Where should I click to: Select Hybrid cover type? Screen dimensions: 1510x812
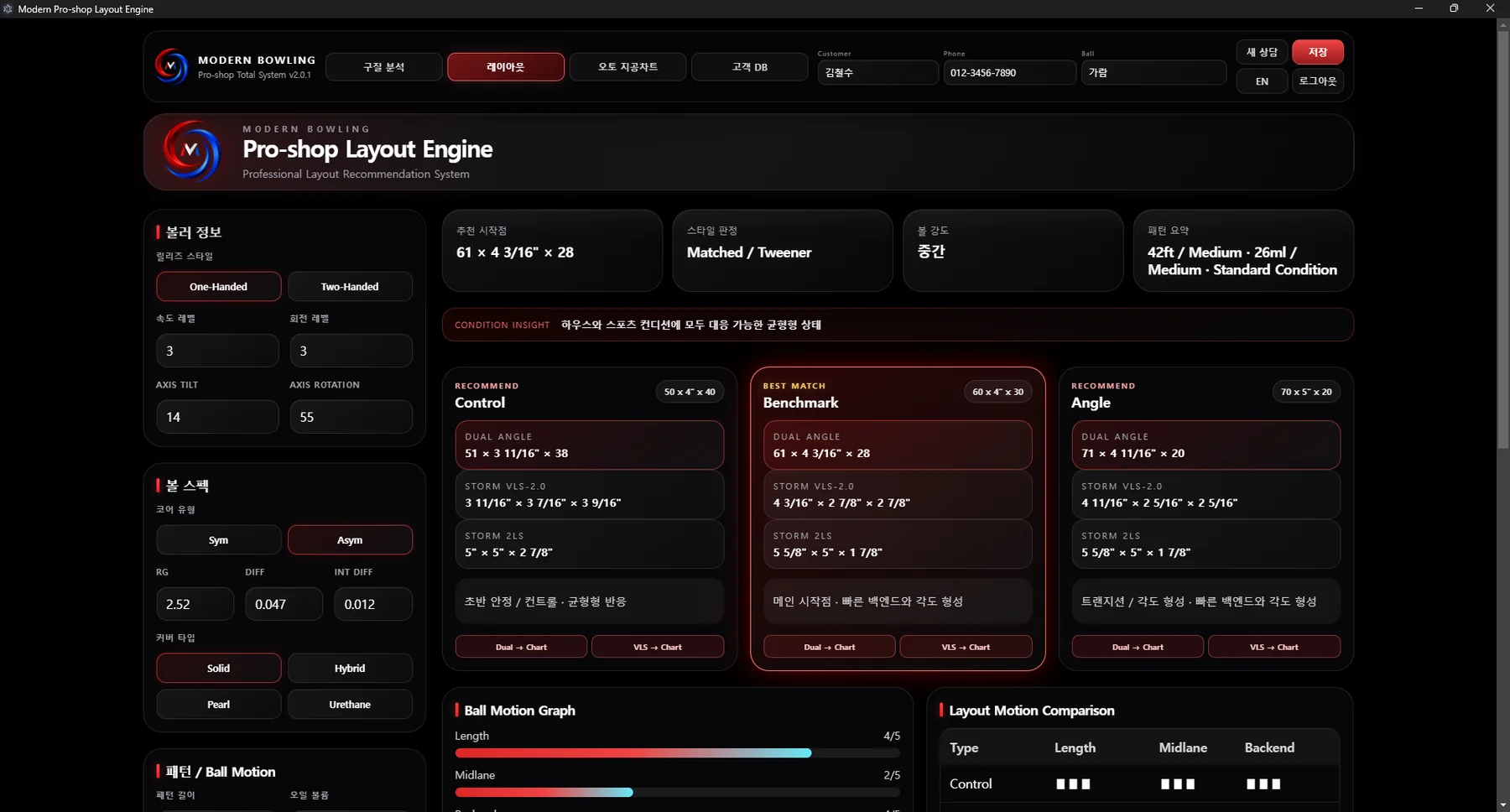click(x=350, y=669)
